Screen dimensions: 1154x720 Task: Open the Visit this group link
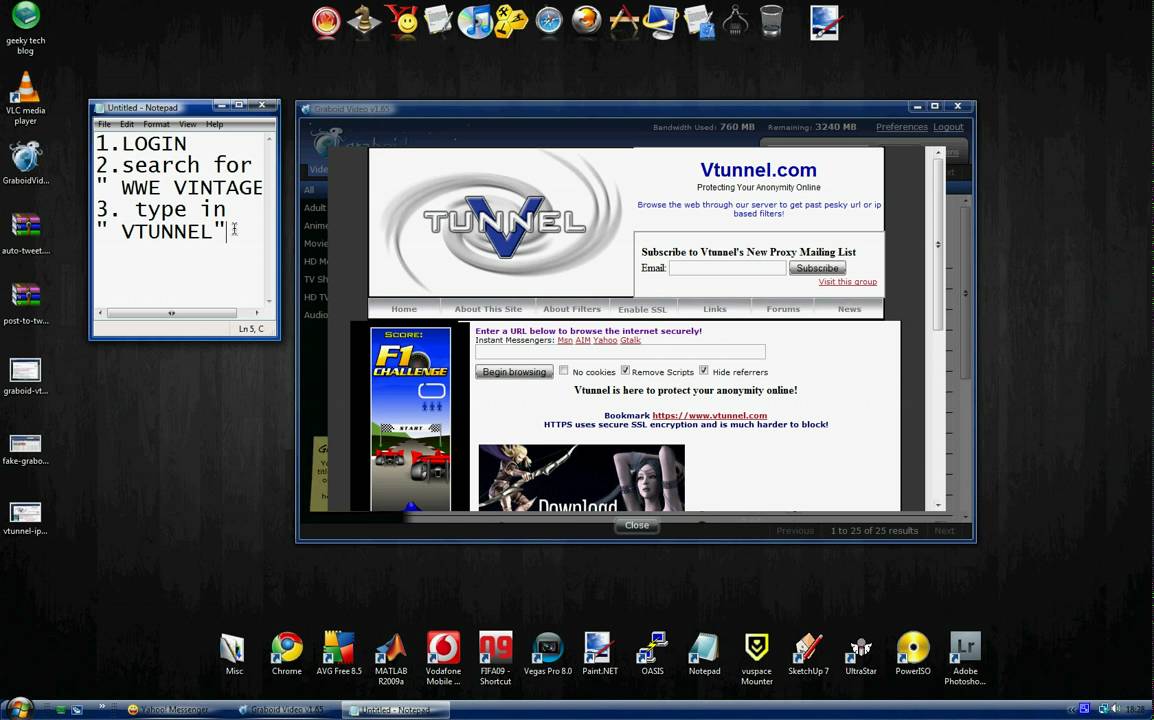847,282
